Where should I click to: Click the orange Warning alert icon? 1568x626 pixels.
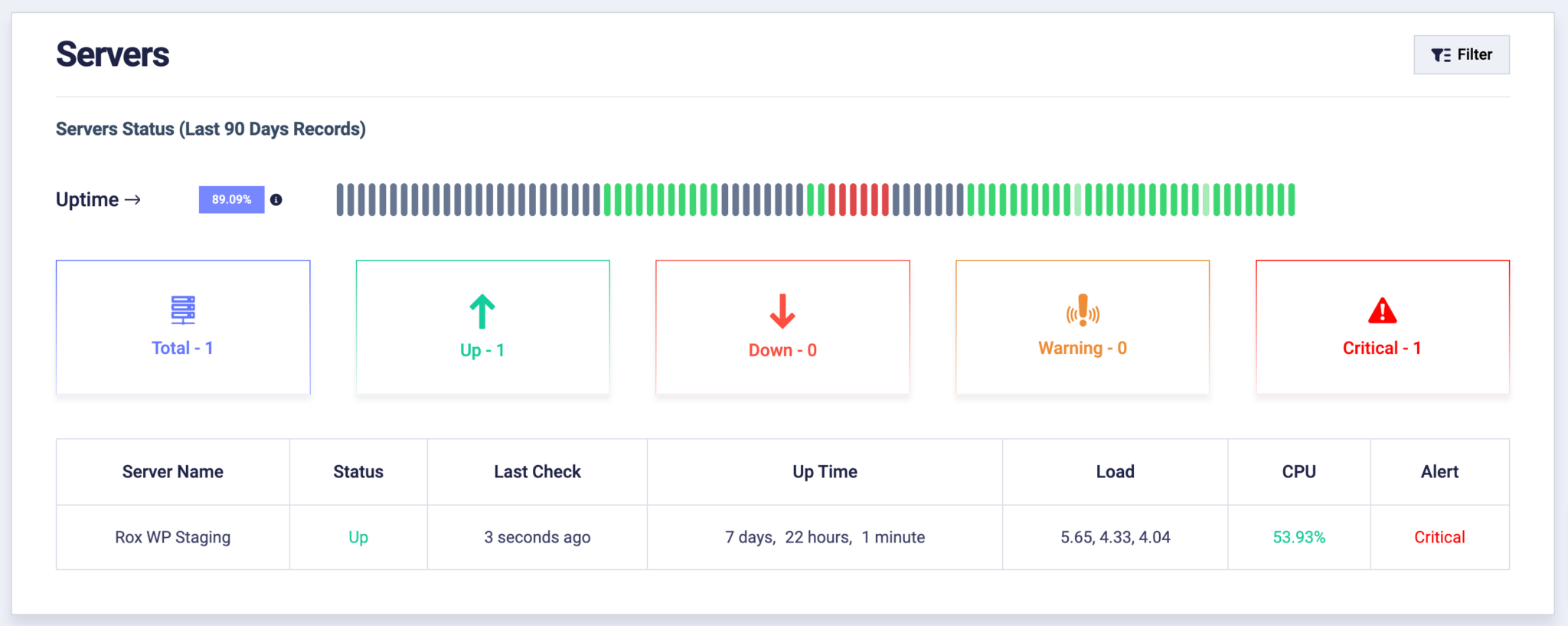pos(1083,310)
